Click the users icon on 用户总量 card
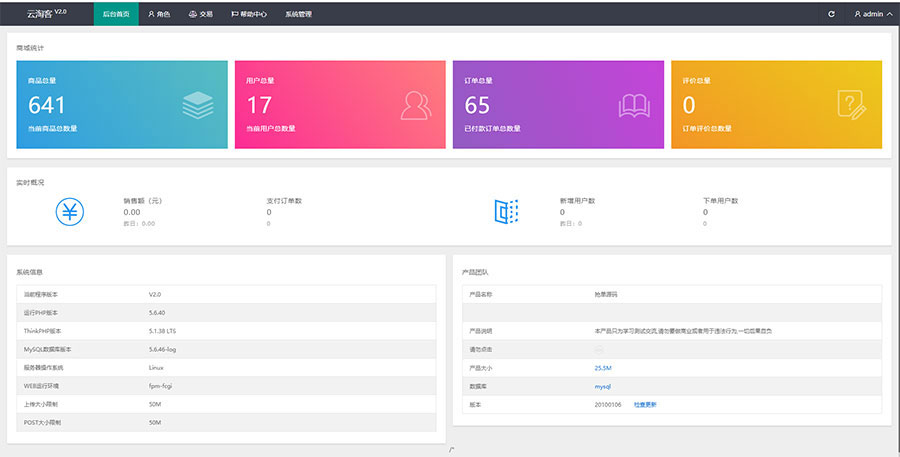The width and height of the screenshot is (900, 457). click(x=416, y=104)
